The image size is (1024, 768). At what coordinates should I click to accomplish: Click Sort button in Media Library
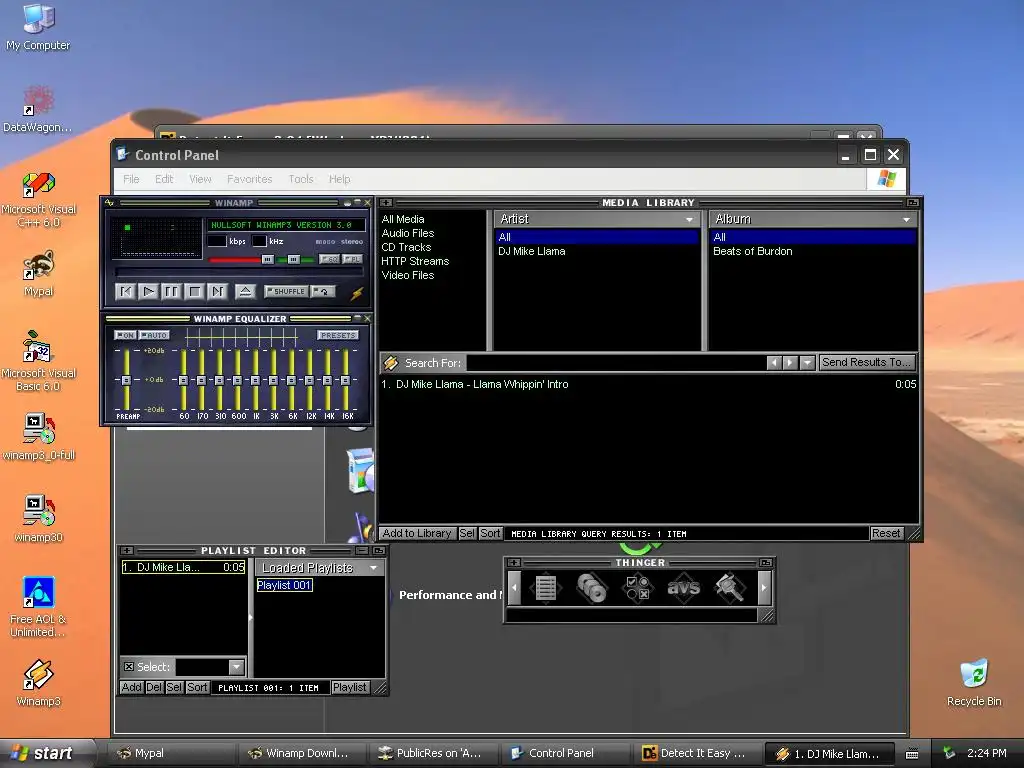click(490, 534)
